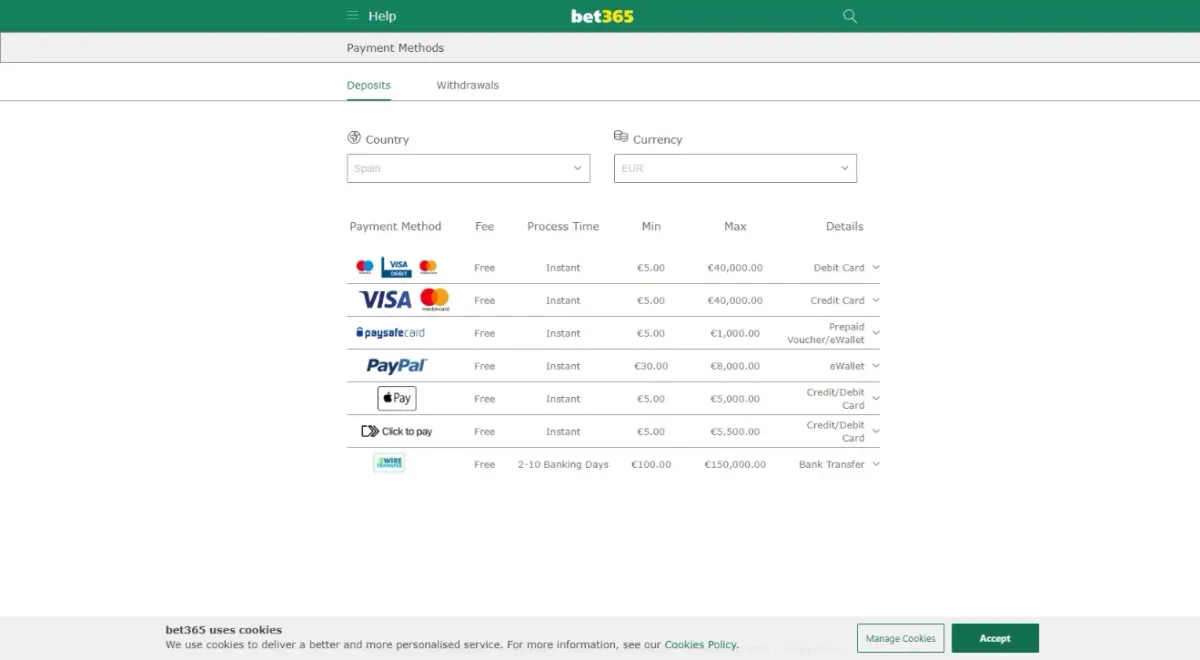Click the €100.00 minimum for wire transfer
Viewport: 1200px width, 660px height.
[651, 464]
